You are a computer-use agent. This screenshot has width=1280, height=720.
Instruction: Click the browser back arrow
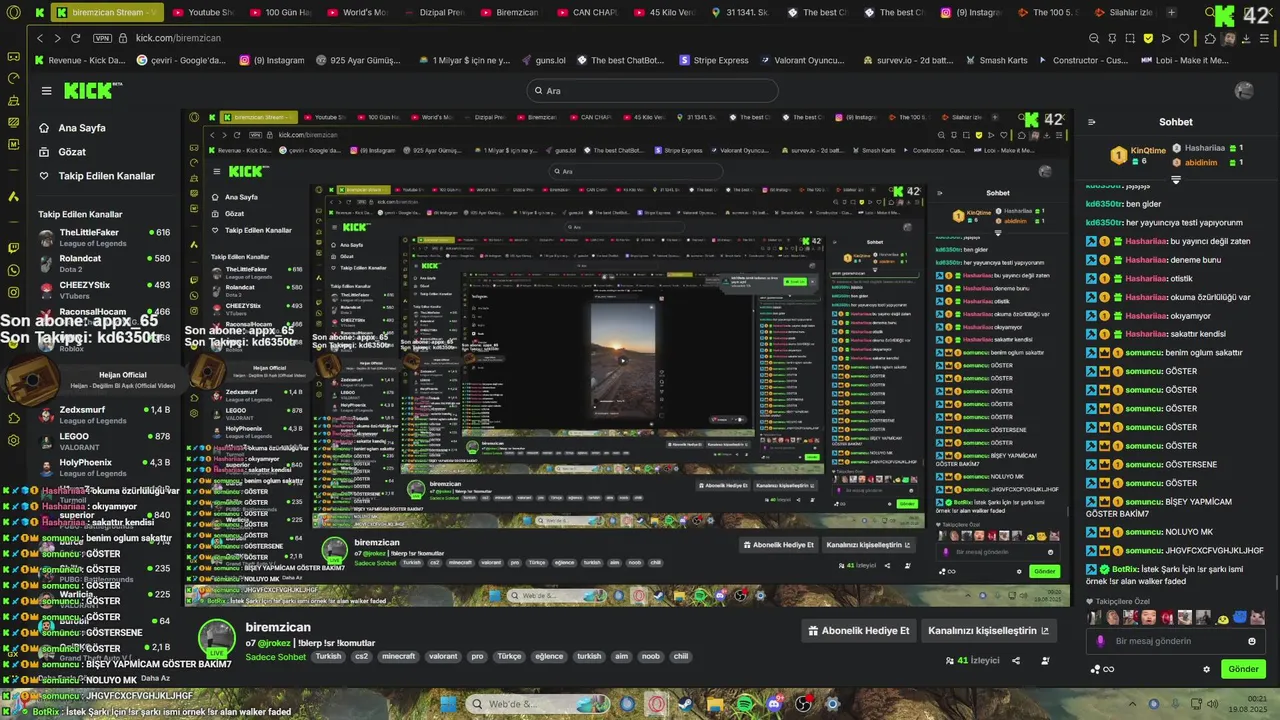tap(40, 38)
